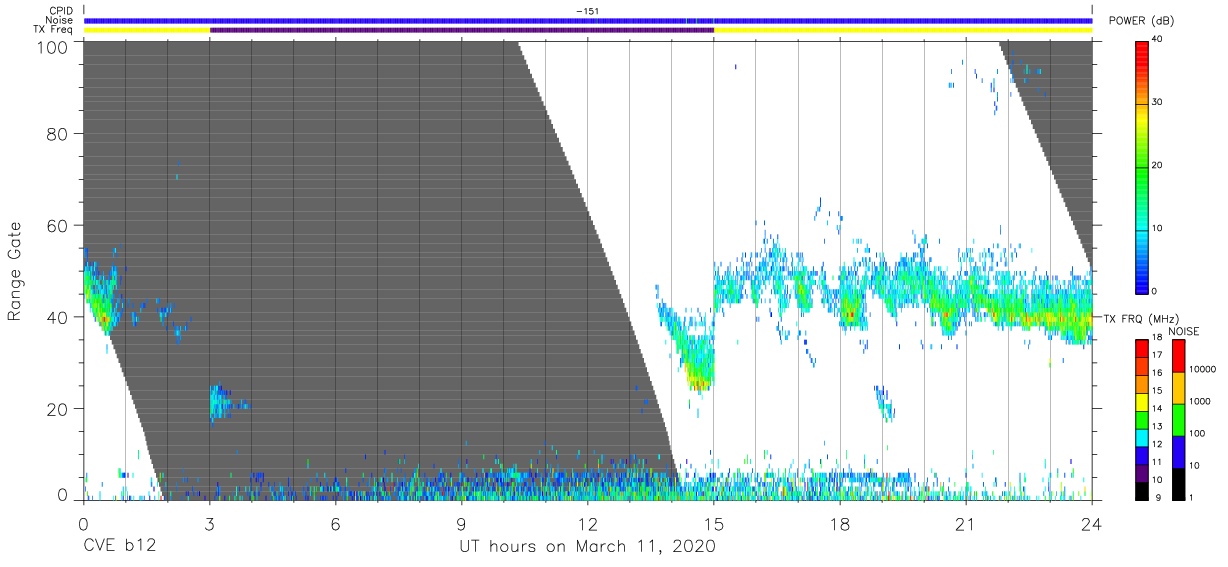Click the 12 tick on the TX frequency scale
This screenshot has height=567, width=1228.
pos(1157,444)
